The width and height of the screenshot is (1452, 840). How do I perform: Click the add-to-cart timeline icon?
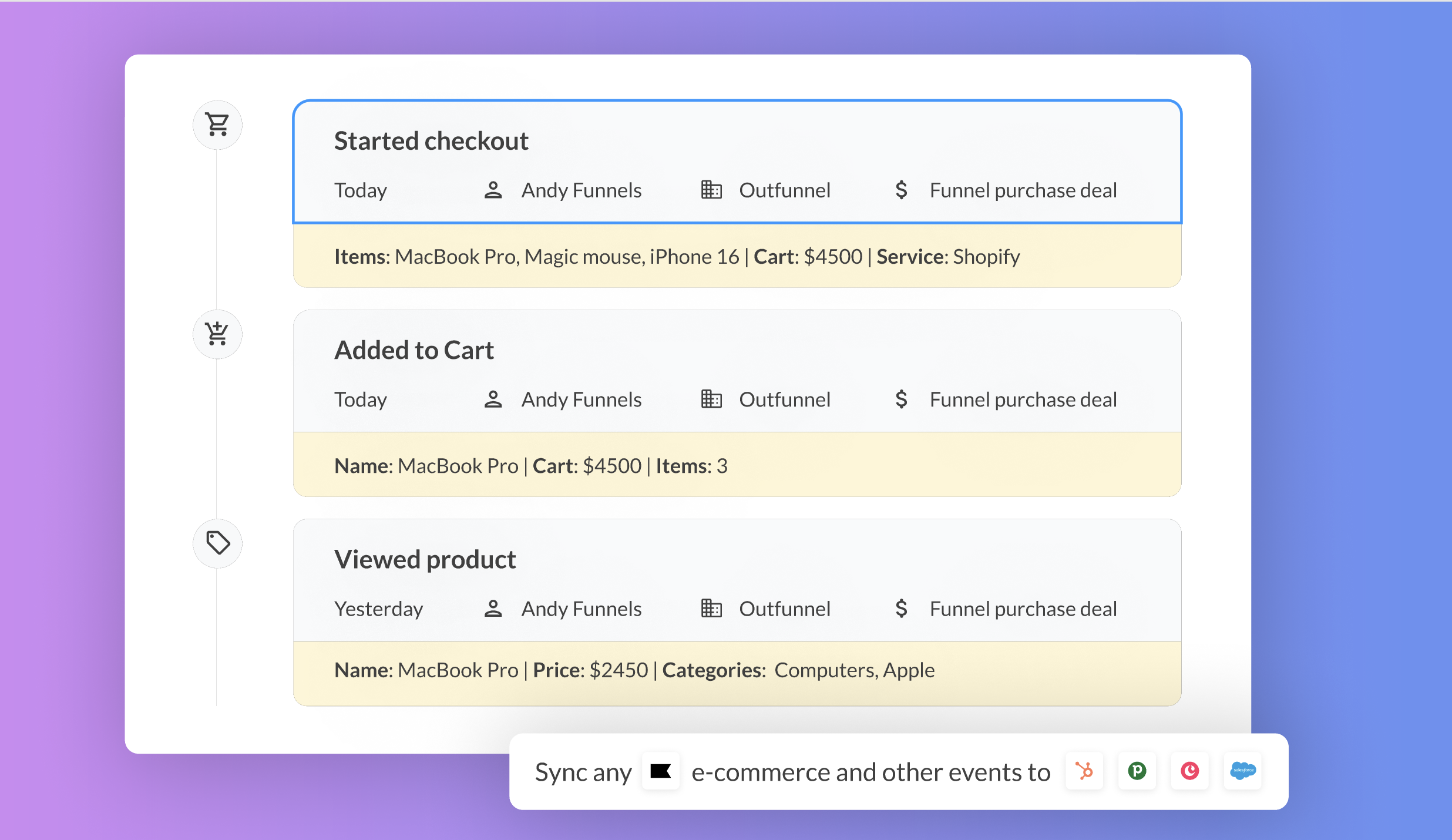(217, 334)
